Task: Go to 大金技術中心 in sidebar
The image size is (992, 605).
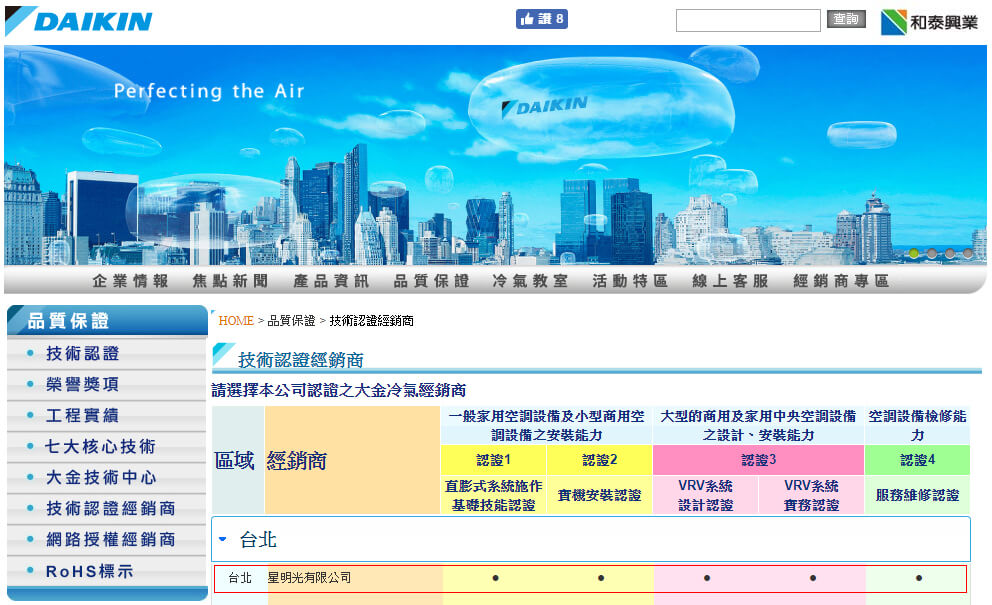Action: 101,477
